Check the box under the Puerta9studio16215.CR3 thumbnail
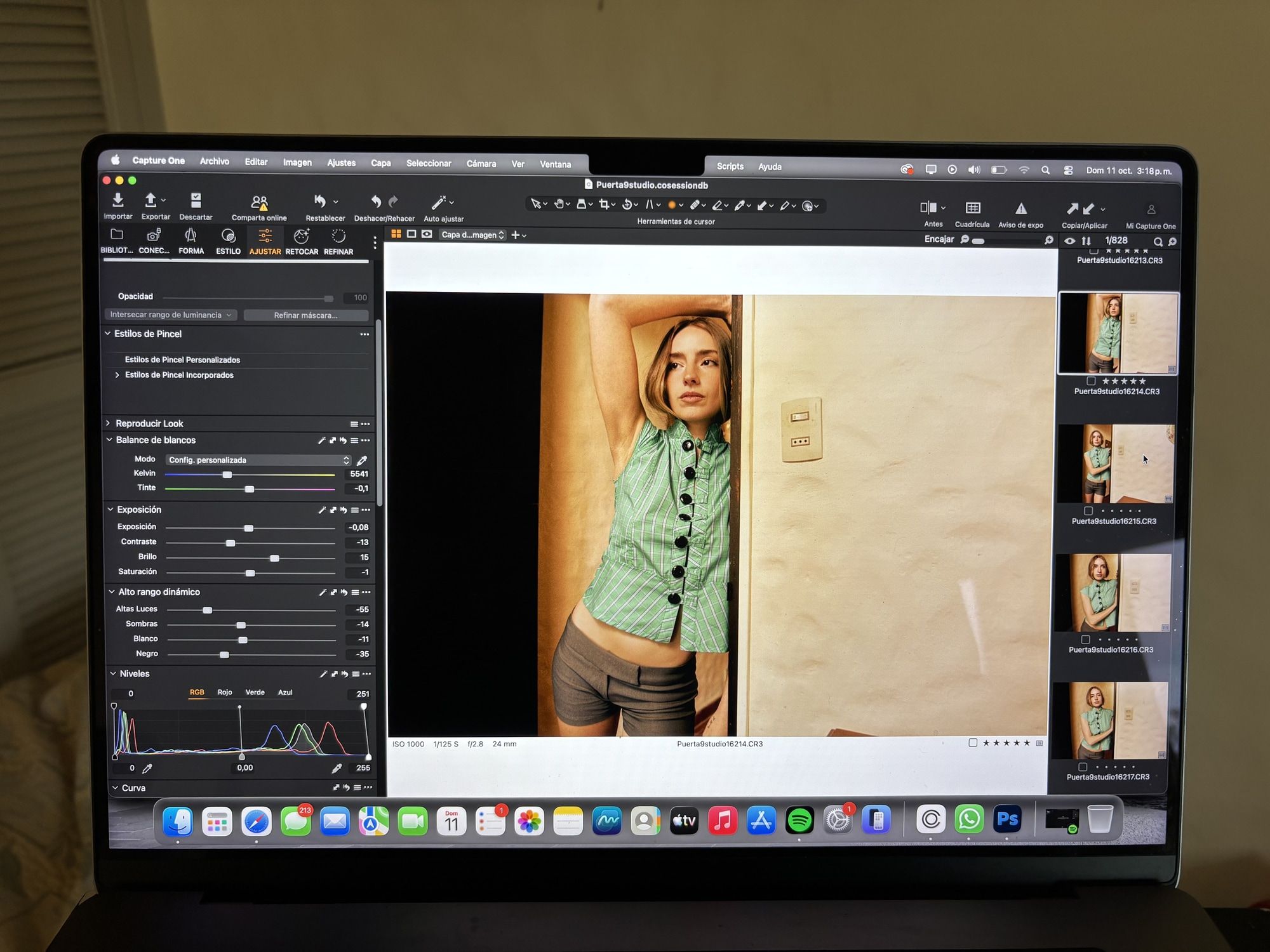Viewport: 1270px width, 952px height. point(1088,511)
